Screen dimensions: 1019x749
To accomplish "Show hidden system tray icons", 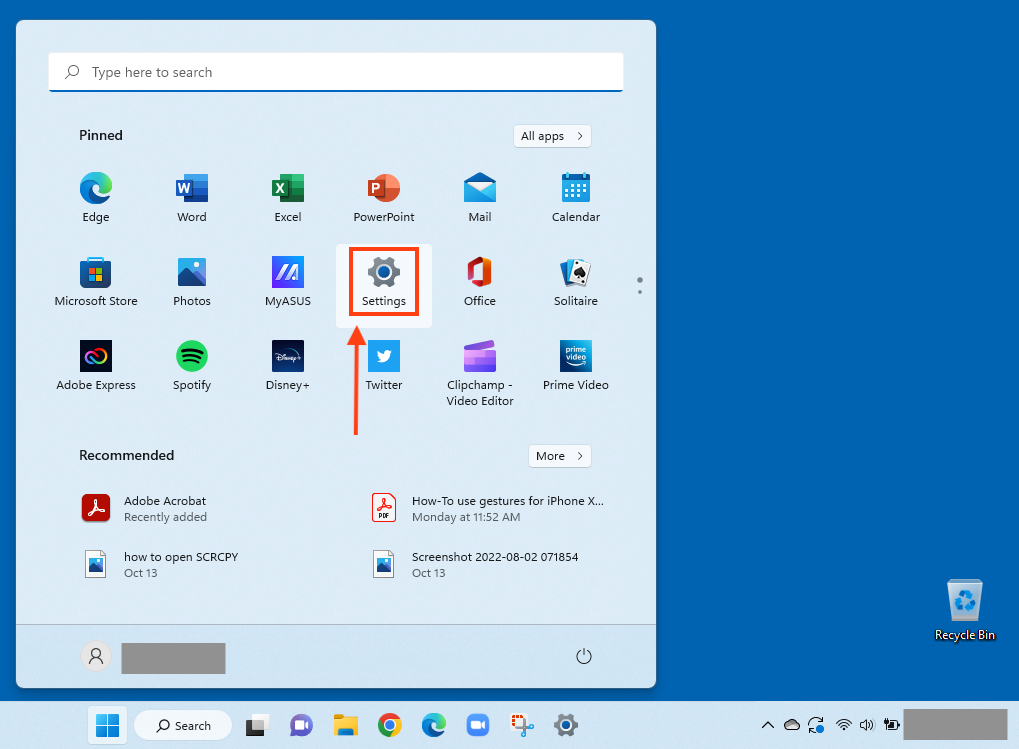I will 768,725.
